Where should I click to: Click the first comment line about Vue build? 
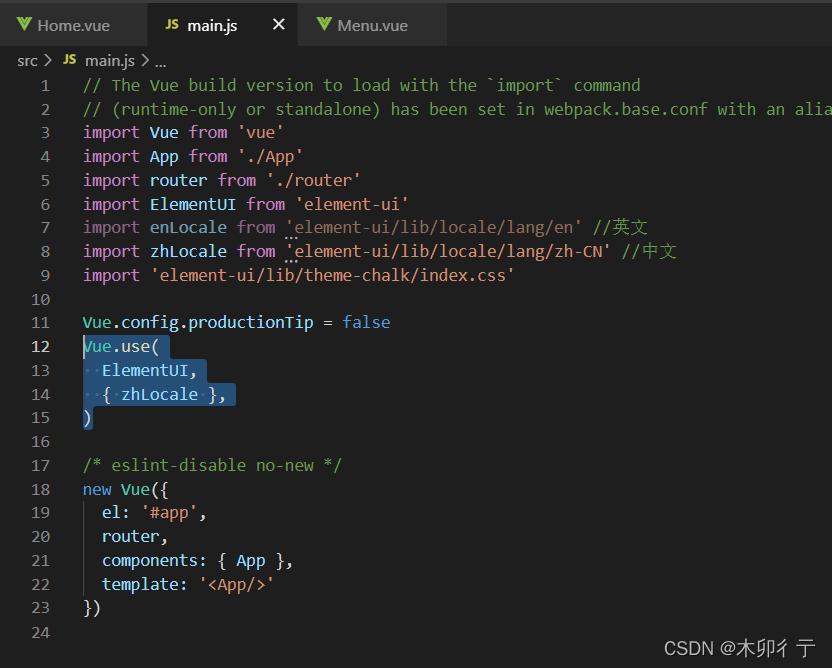tap(361, 85)
